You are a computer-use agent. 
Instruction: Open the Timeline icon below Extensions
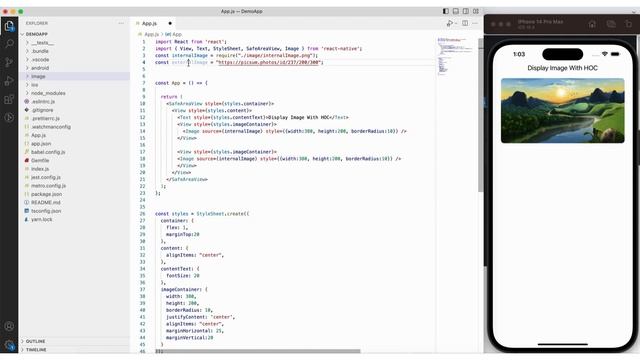(9, 118)
